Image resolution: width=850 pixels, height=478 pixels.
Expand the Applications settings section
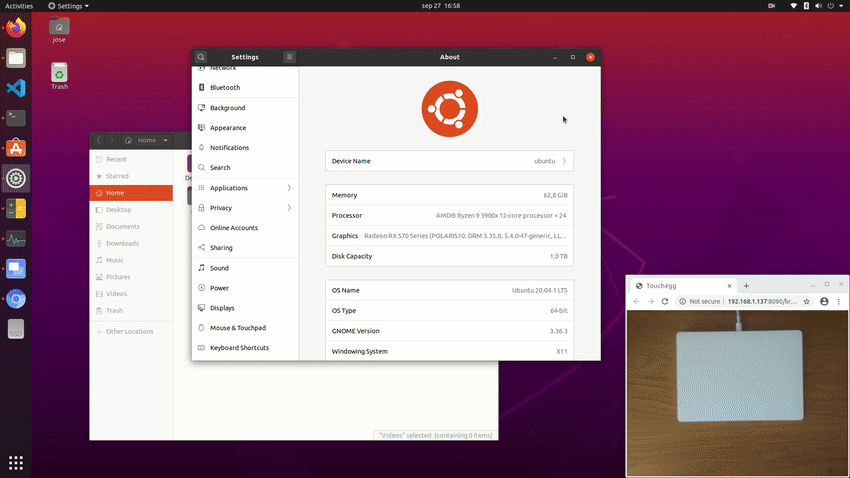pos(245,188)
